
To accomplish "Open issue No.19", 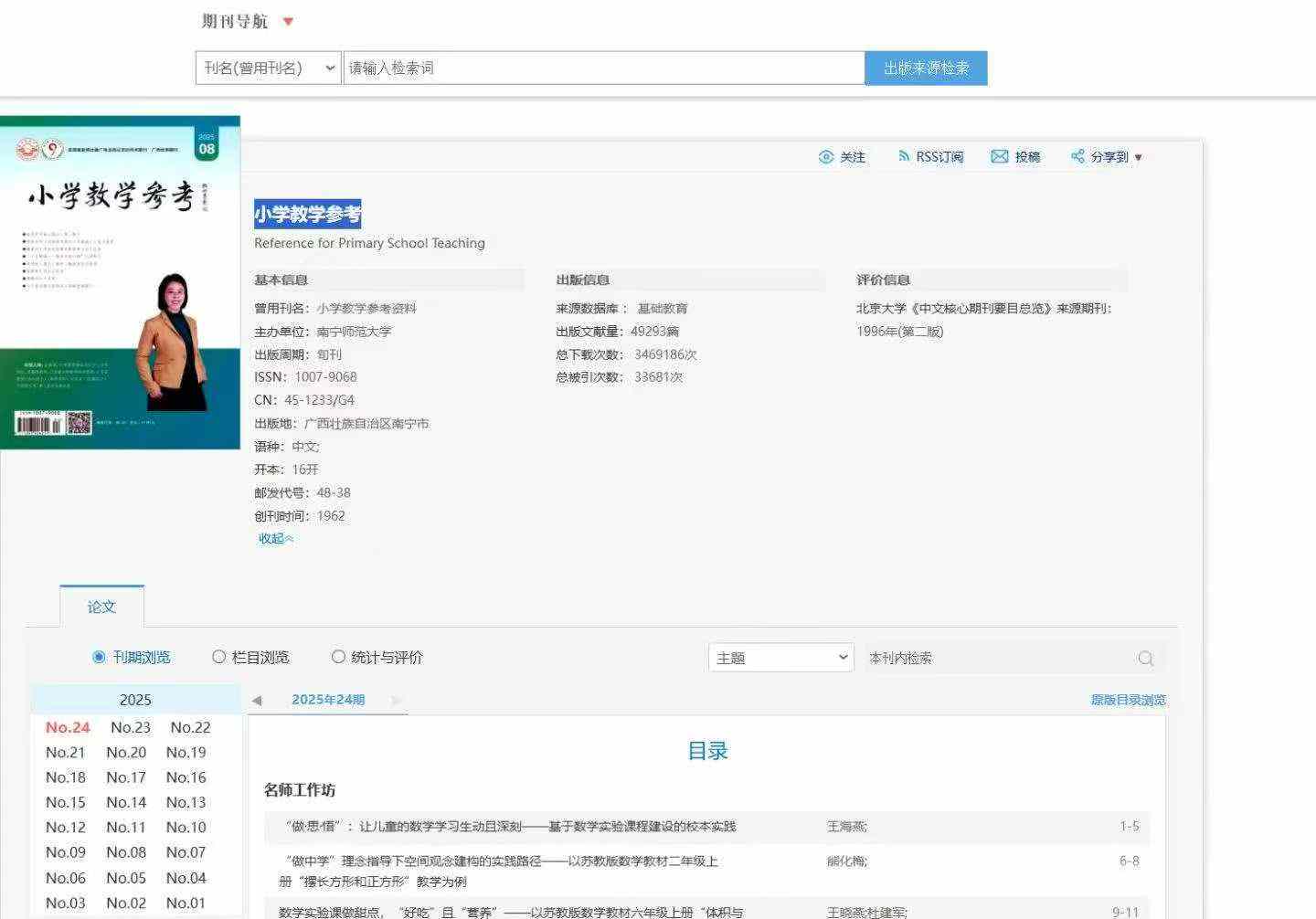I will pyautogui.click(x=186, y=753).
